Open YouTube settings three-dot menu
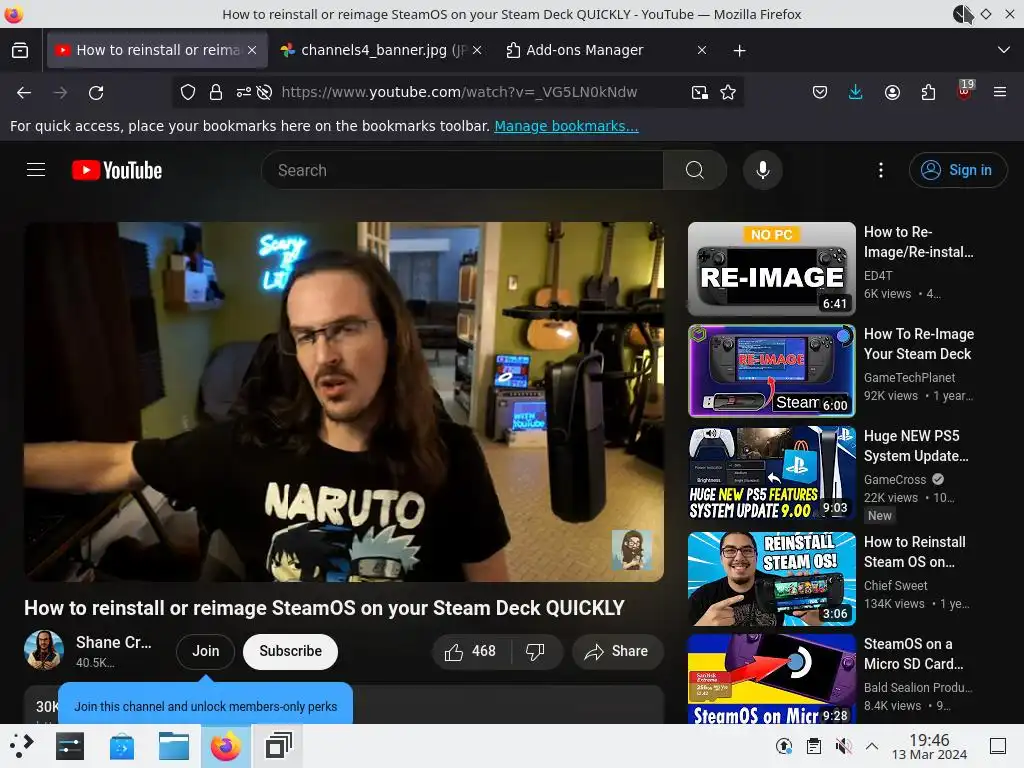Viewport: 1024px width, 768px height. point(881,170)
